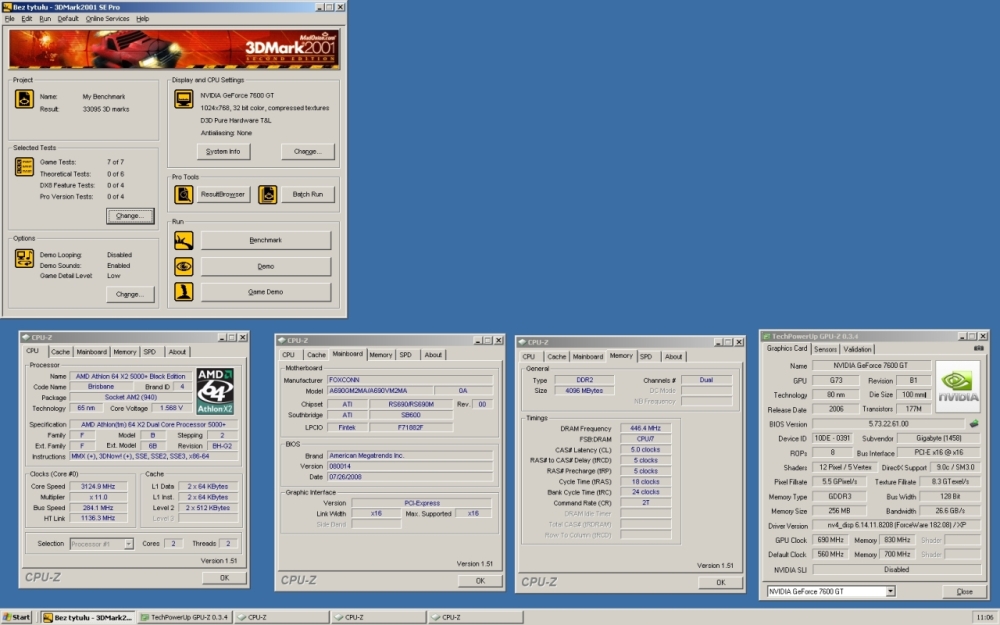The width and height of the screenshot is (1000, 625).
Task: Click the monitor icon in Display and CPU Settings
Action: (x=184, y=99)
